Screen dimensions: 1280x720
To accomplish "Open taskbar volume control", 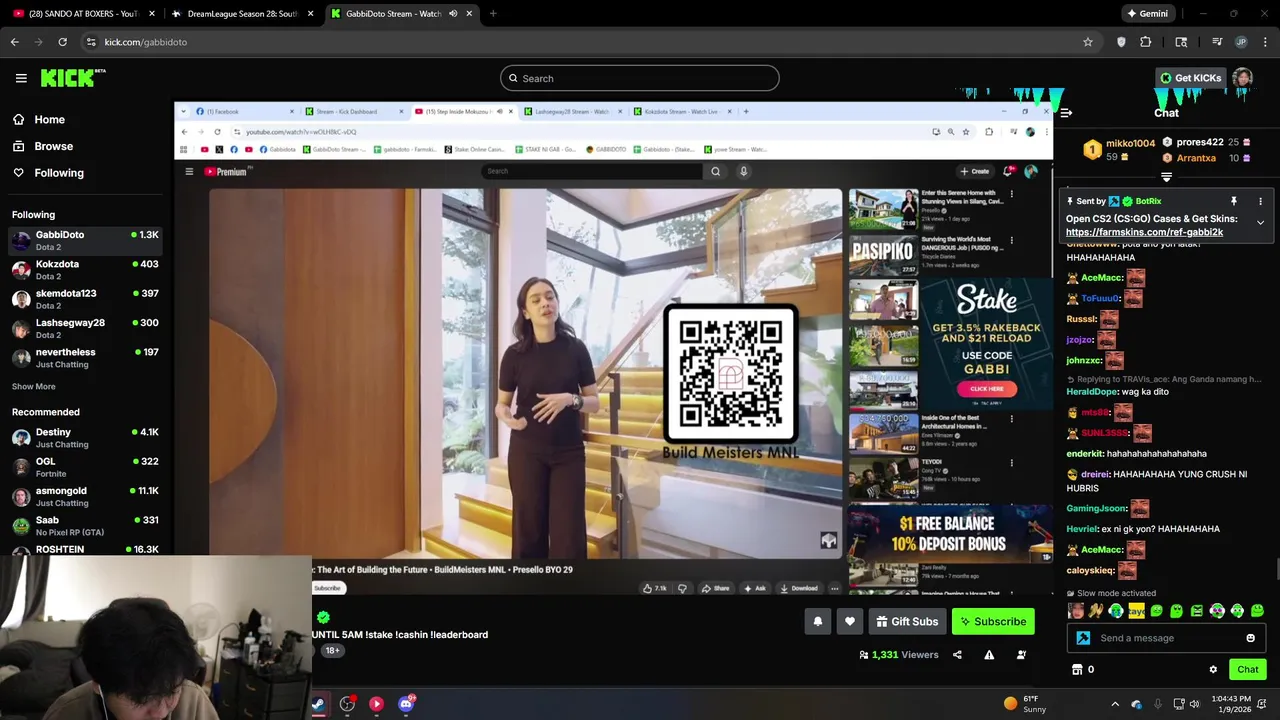I will pos(1195,704).
